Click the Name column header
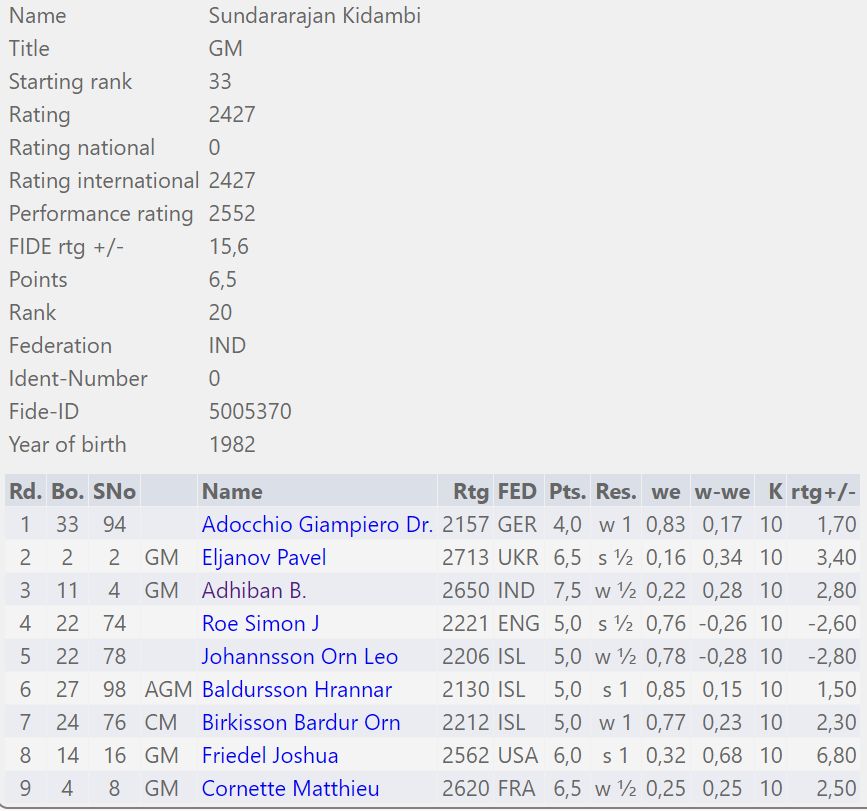 232,491
